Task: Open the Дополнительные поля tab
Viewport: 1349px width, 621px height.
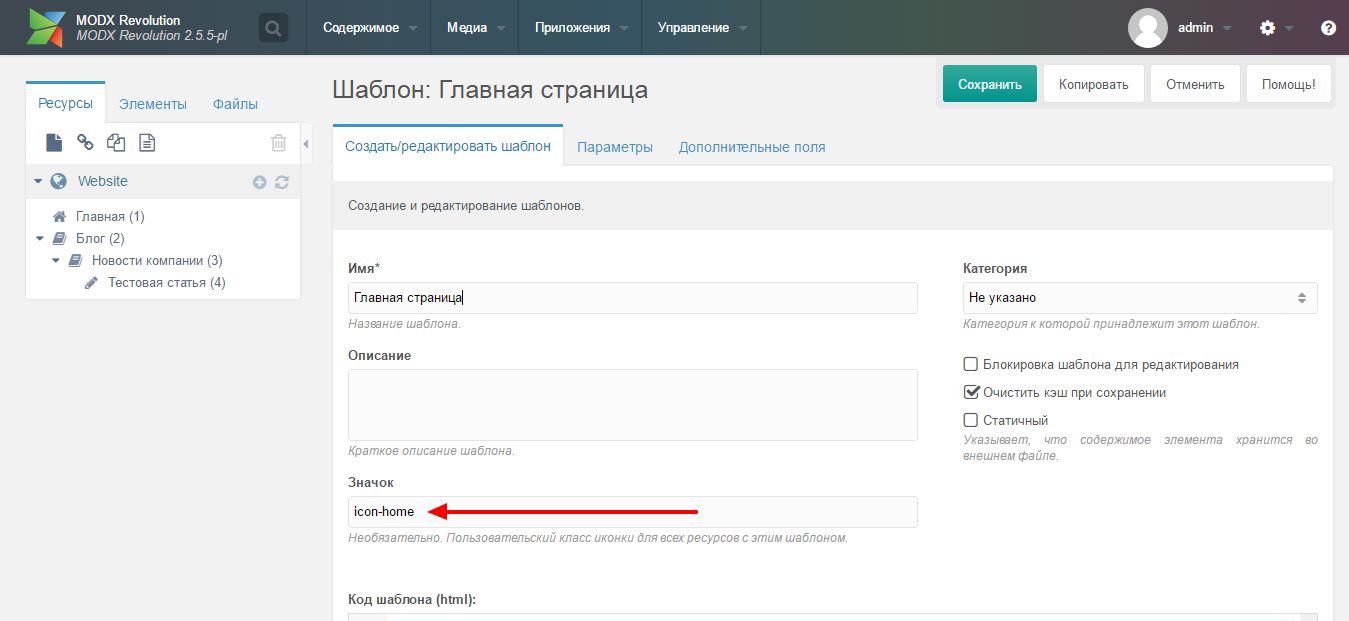Action: point(752,147)
